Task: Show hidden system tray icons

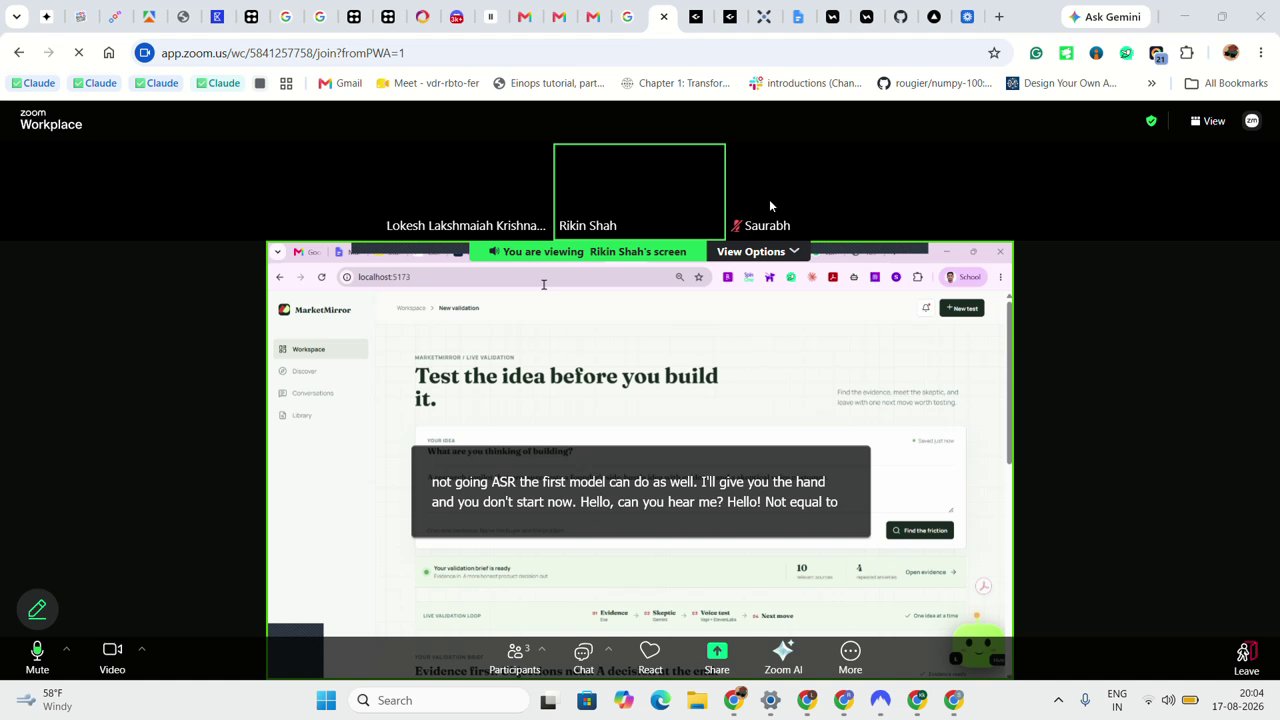Action: pyautogui.click(x=1058, y=700)
